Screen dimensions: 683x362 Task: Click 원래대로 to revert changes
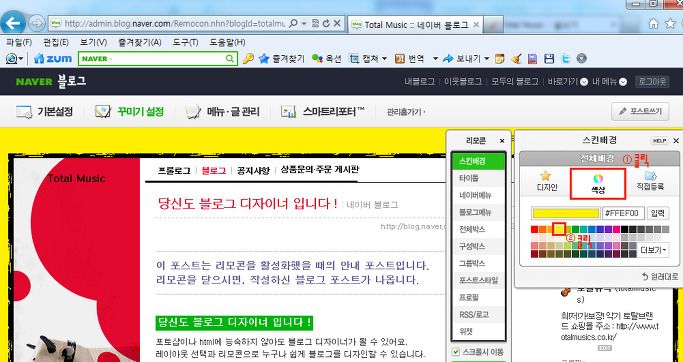click(x=660, y=276)
